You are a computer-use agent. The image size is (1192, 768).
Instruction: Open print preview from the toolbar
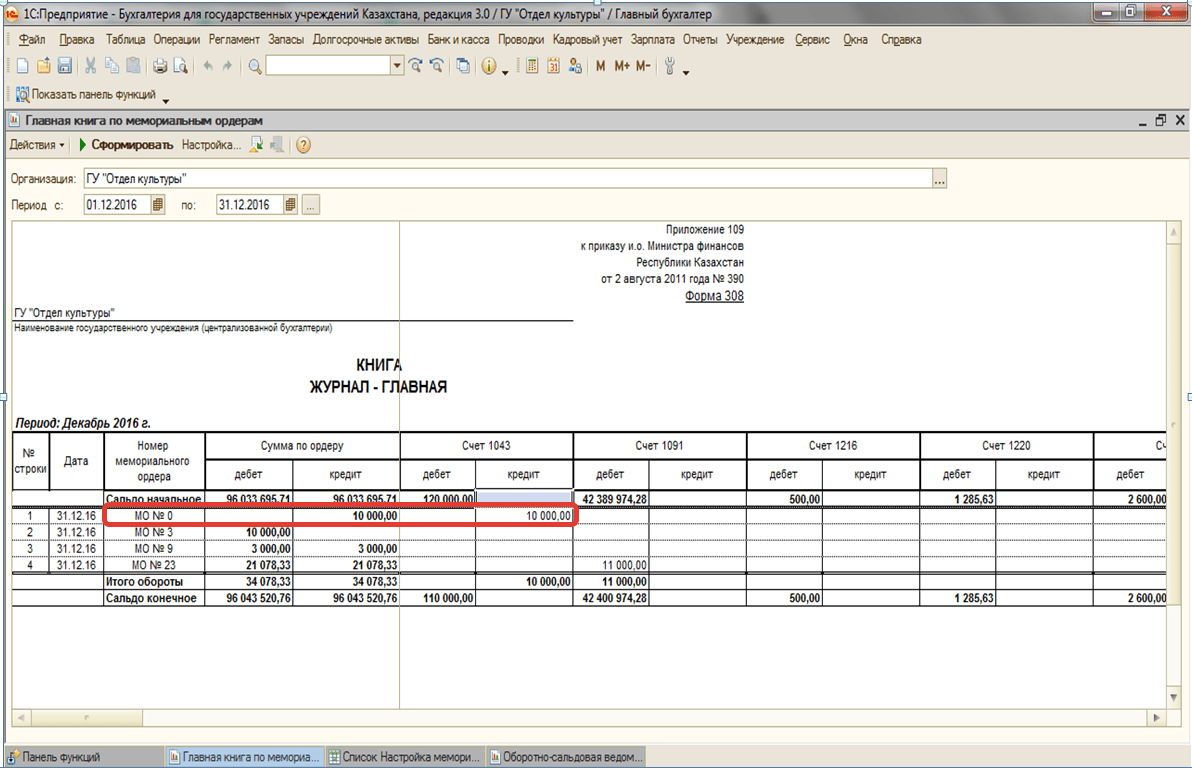[180, 67]
